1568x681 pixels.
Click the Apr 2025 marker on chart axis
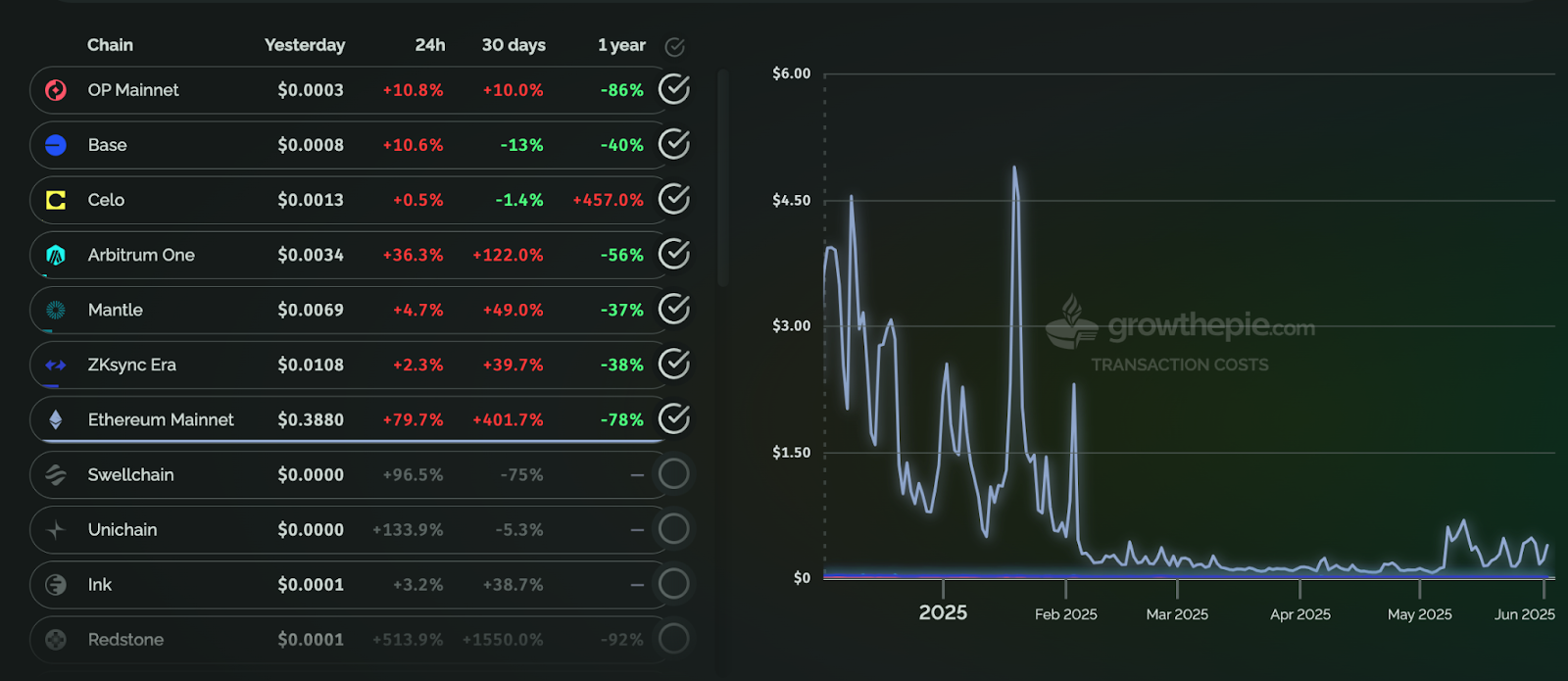[x=1300, y=614]
